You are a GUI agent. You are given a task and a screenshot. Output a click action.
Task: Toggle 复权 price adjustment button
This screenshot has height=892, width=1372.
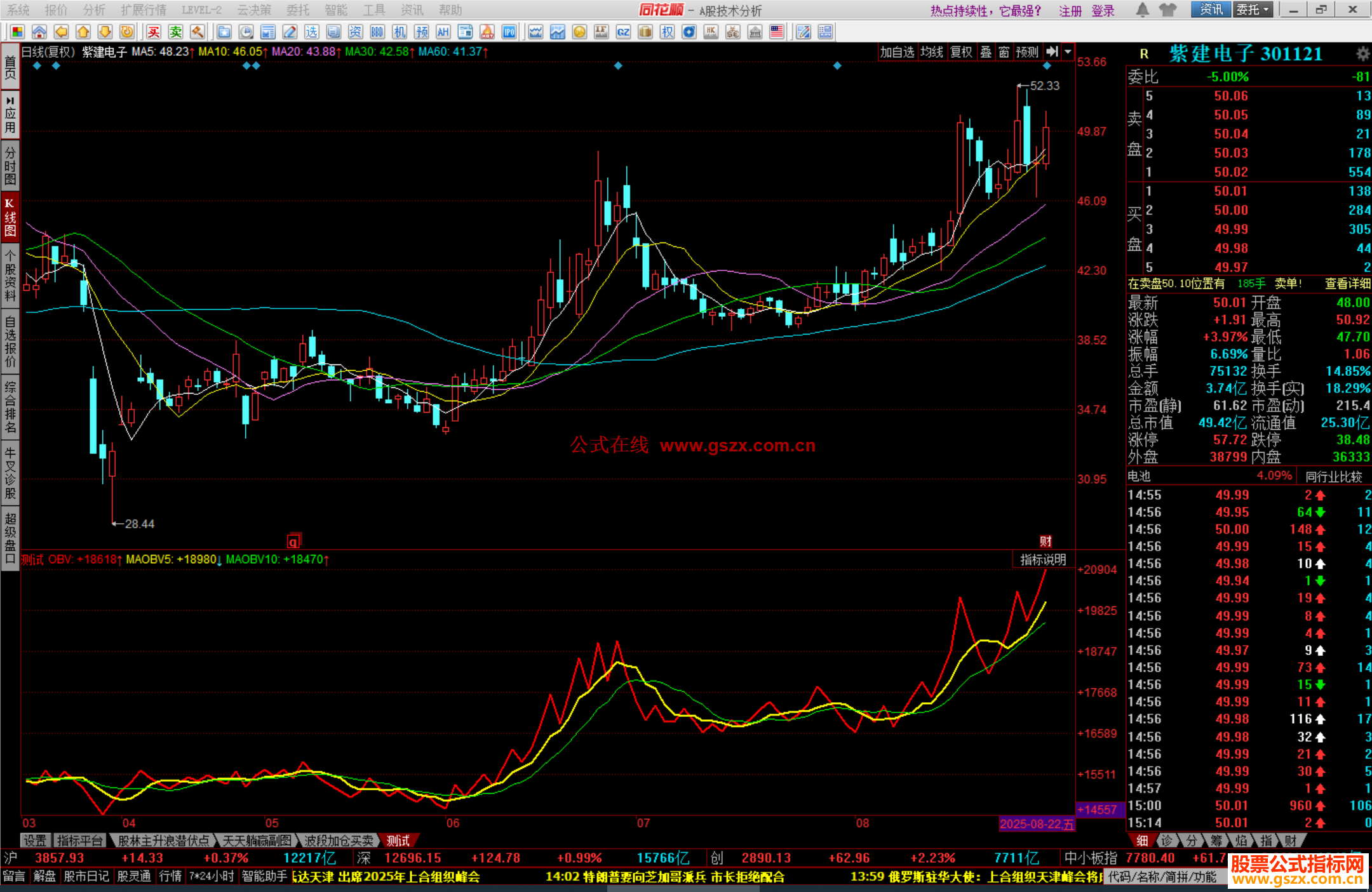(x=960, y=52)
